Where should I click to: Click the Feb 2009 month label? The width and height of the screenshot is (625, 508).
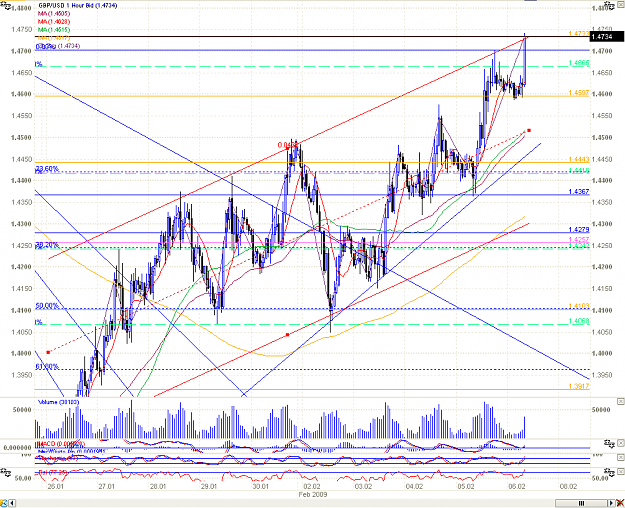(x=313, y=494)
